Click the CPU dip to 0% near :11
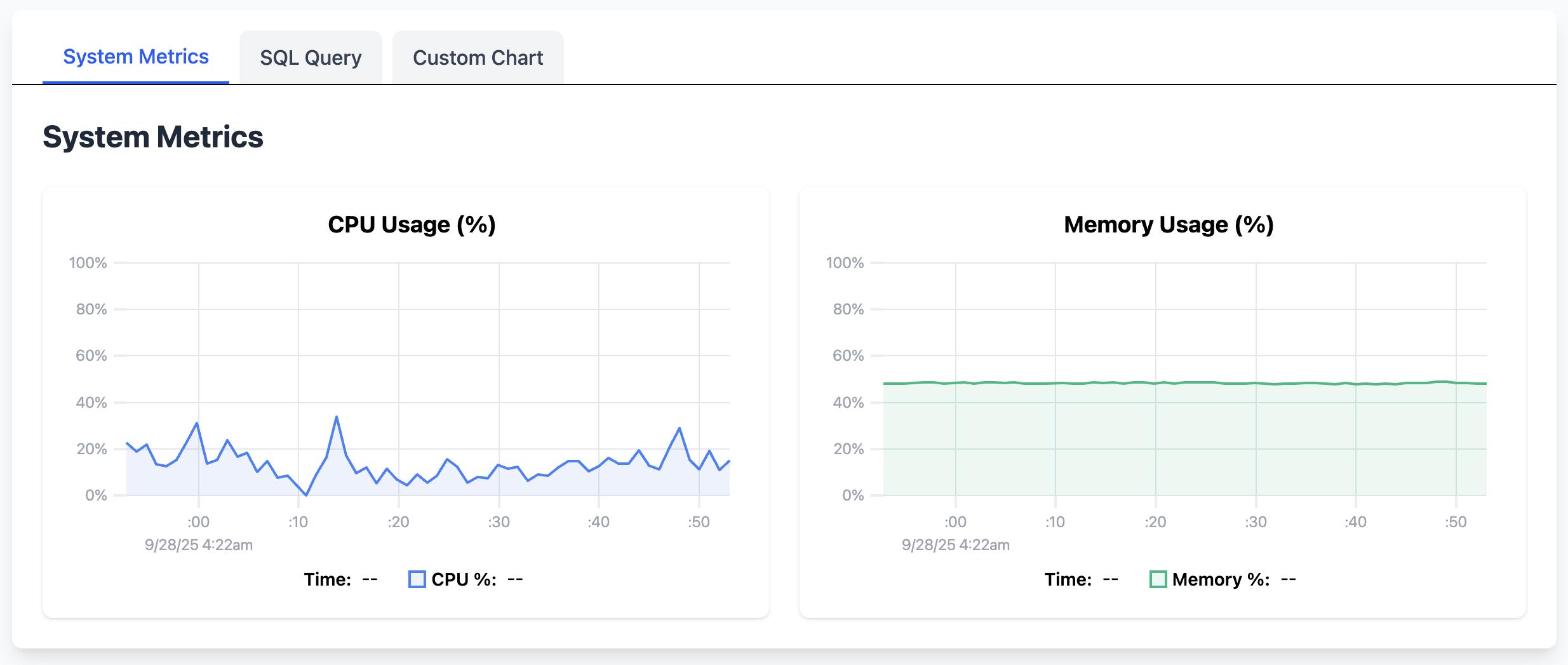Screen dimensions: 1568x665 [x=307, y=494]
